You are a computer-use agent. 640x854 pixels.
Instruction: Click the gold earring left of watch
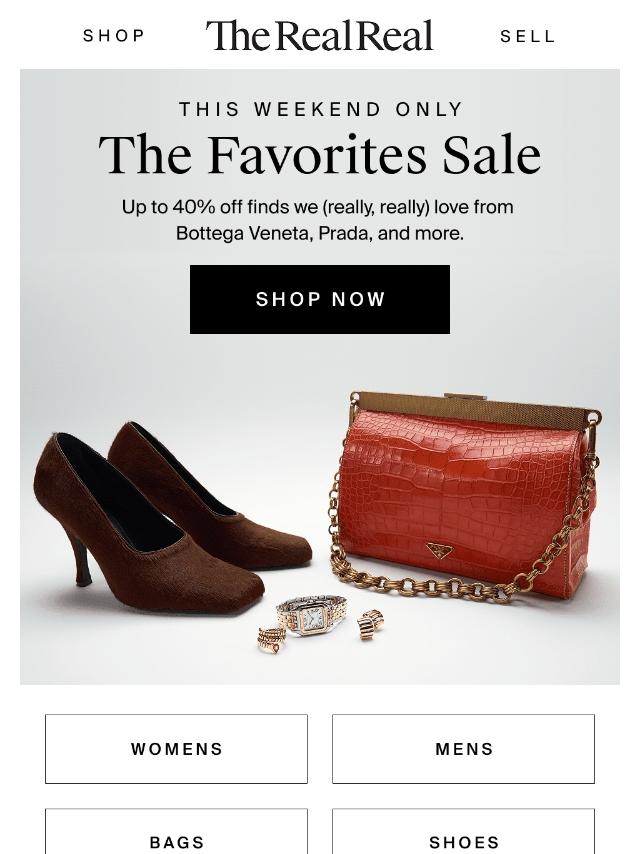pos(270,638)
